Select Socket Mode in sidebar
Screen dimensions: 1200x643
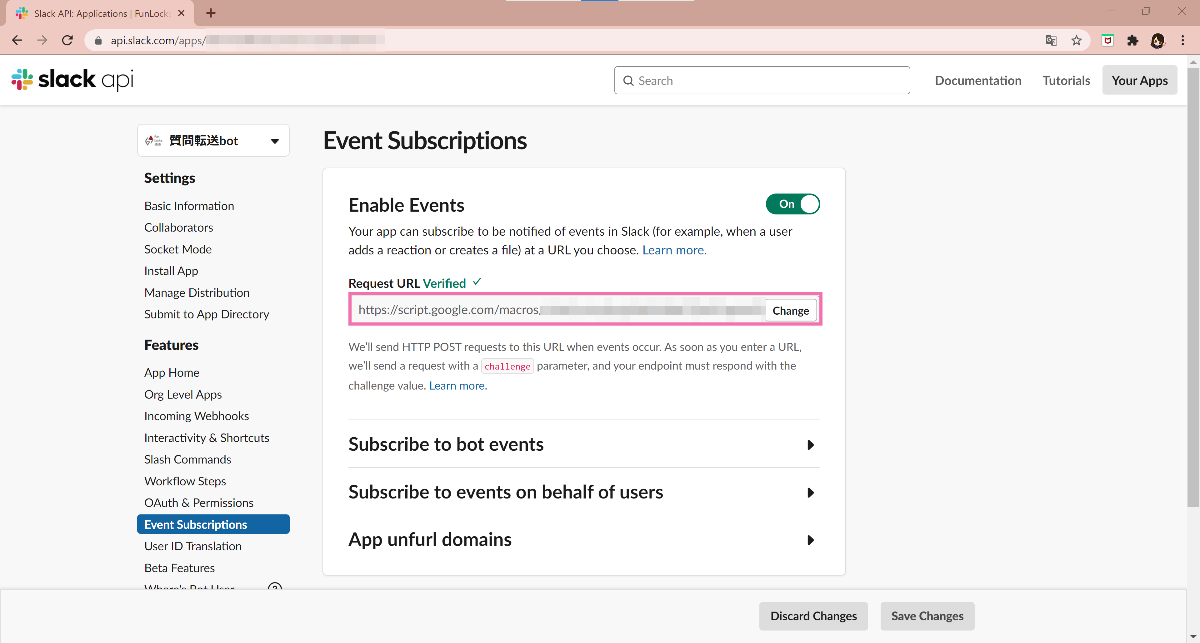178,249
